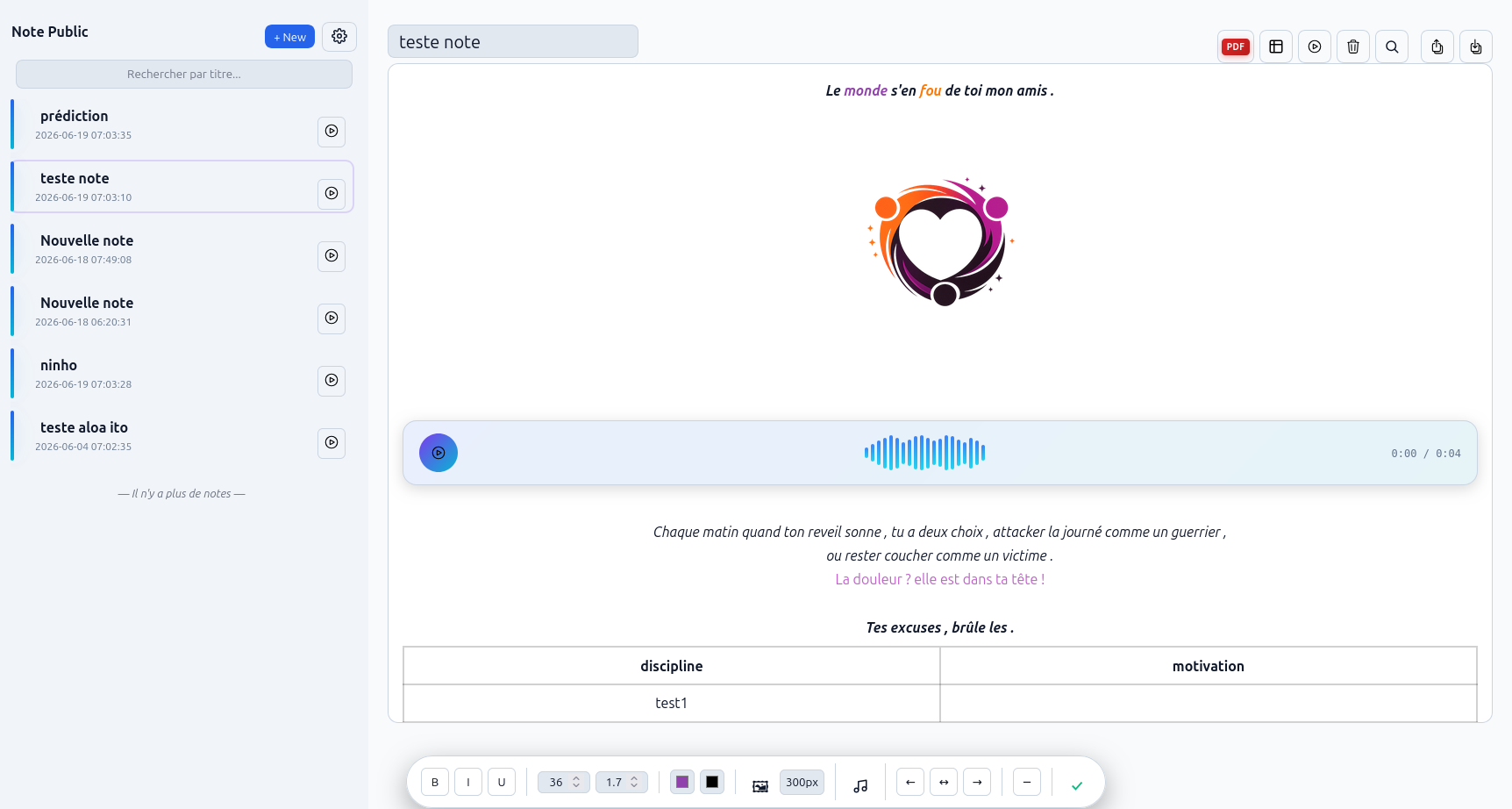Toggle italic formatting

pyautogui.click(x=468, y=782)
